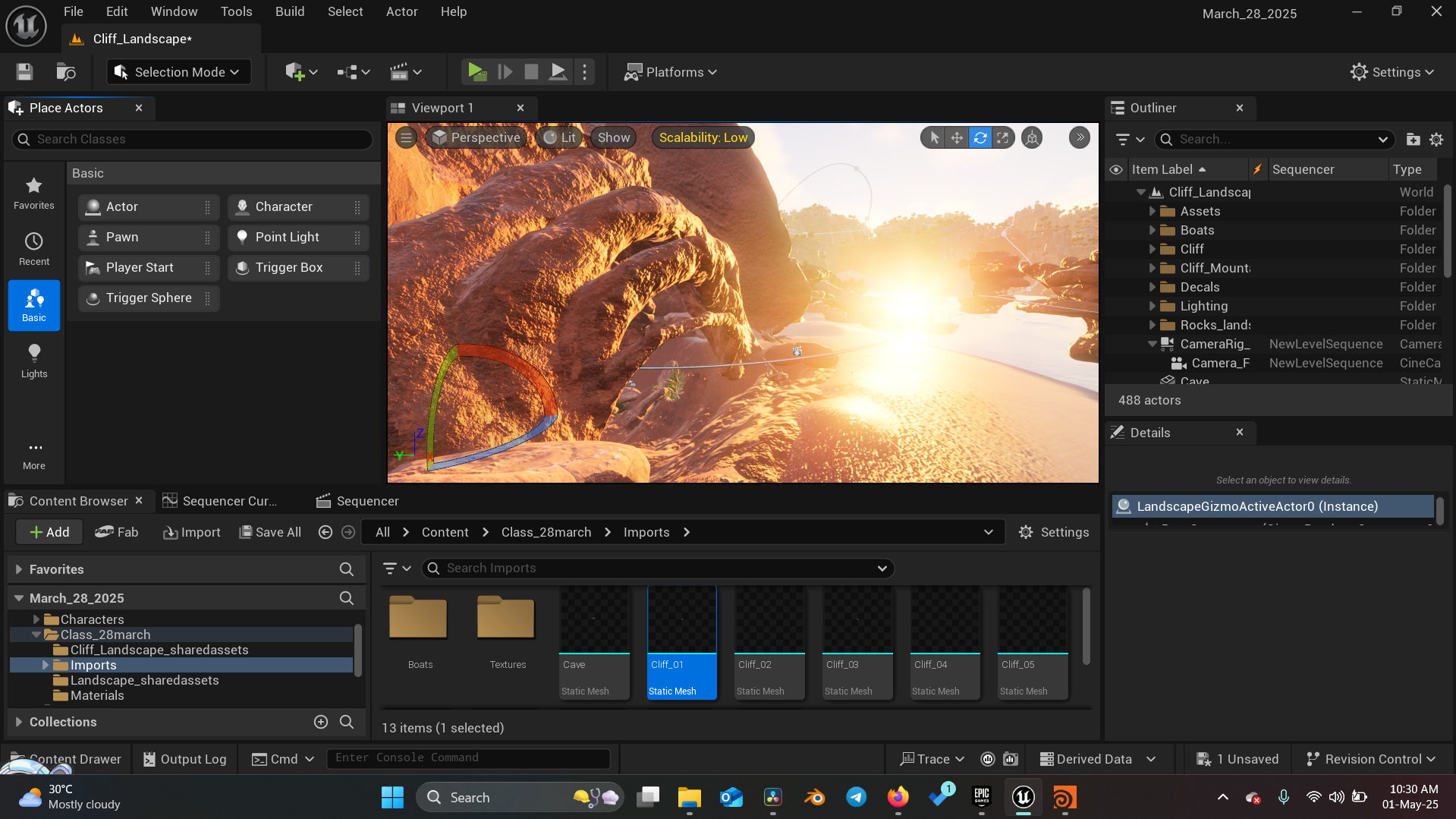
Task: Open the viewport hamburger options menu
Action: [x=406, y=137]
